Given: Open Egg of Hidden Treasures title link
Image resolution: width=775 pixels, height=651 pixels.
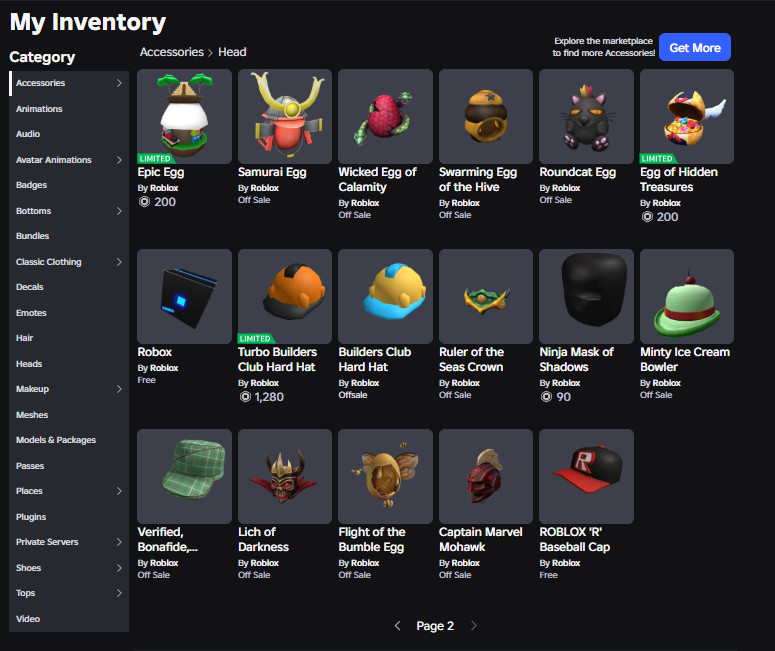Looking at the screenshot, I should [679, 179].
